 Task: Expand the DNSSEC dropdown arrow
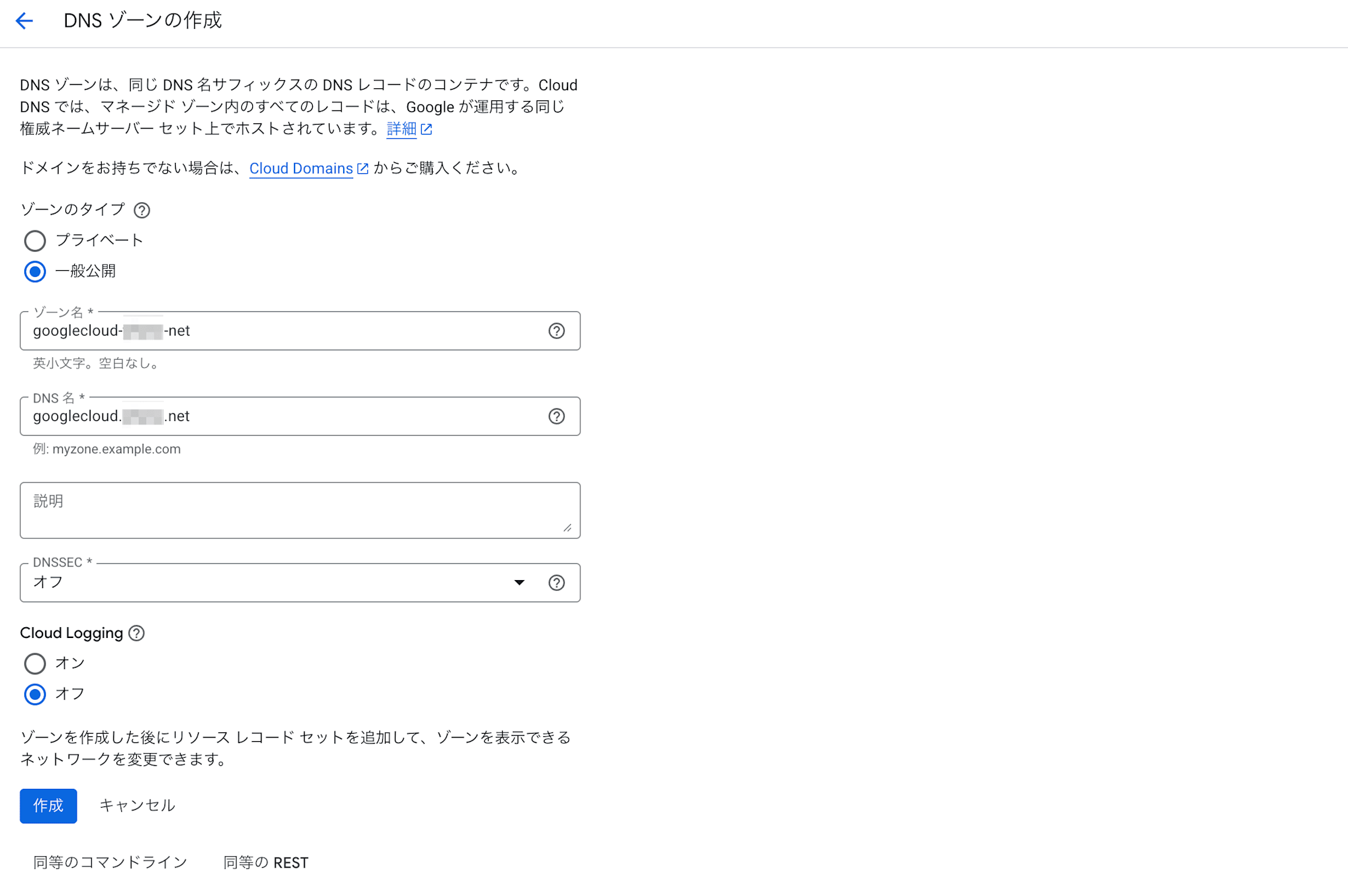520,583
